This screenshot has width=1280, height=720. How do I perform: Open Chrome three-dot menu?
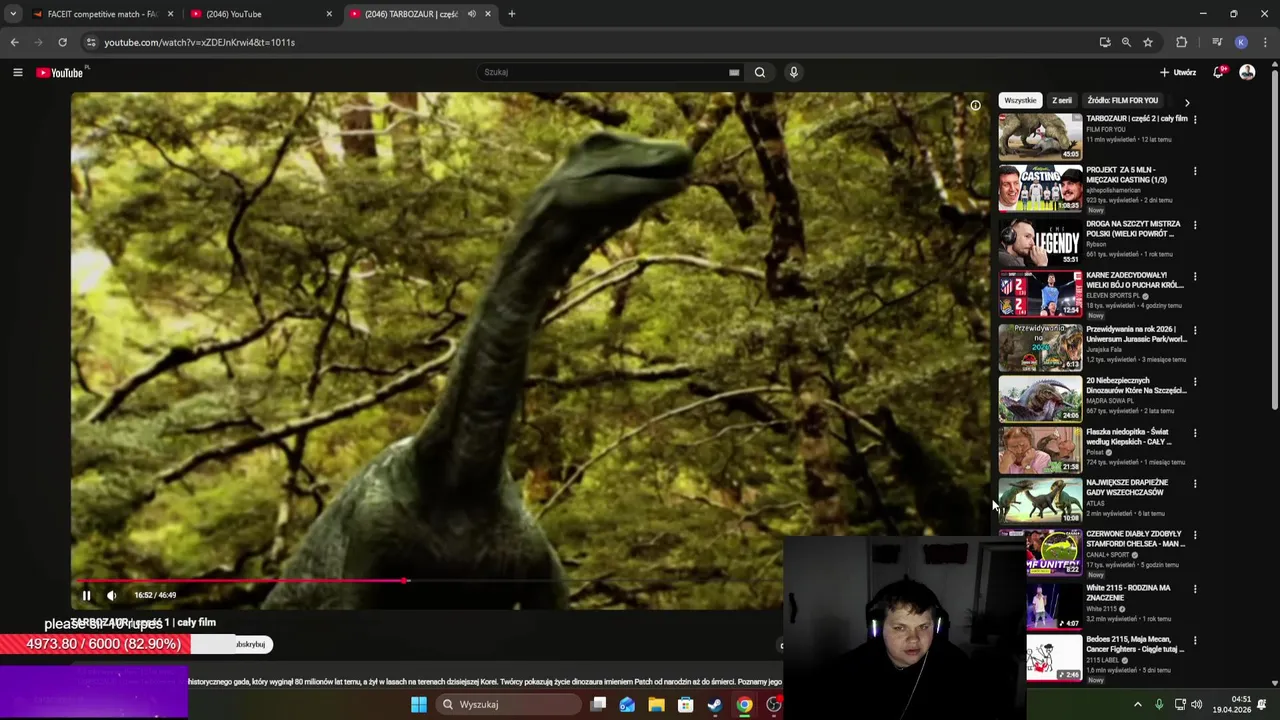[x=1266, y=42]
